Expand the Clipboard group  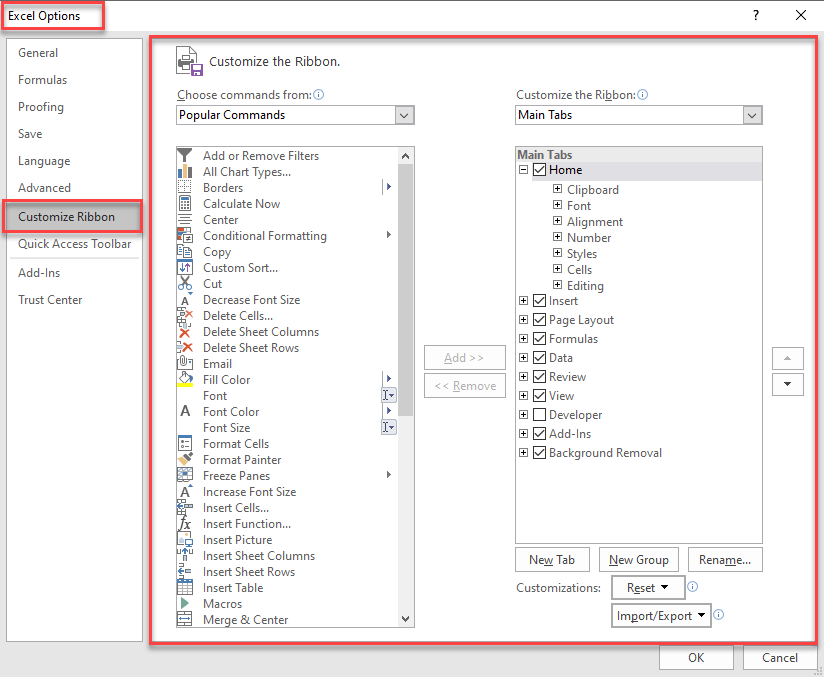558,189
